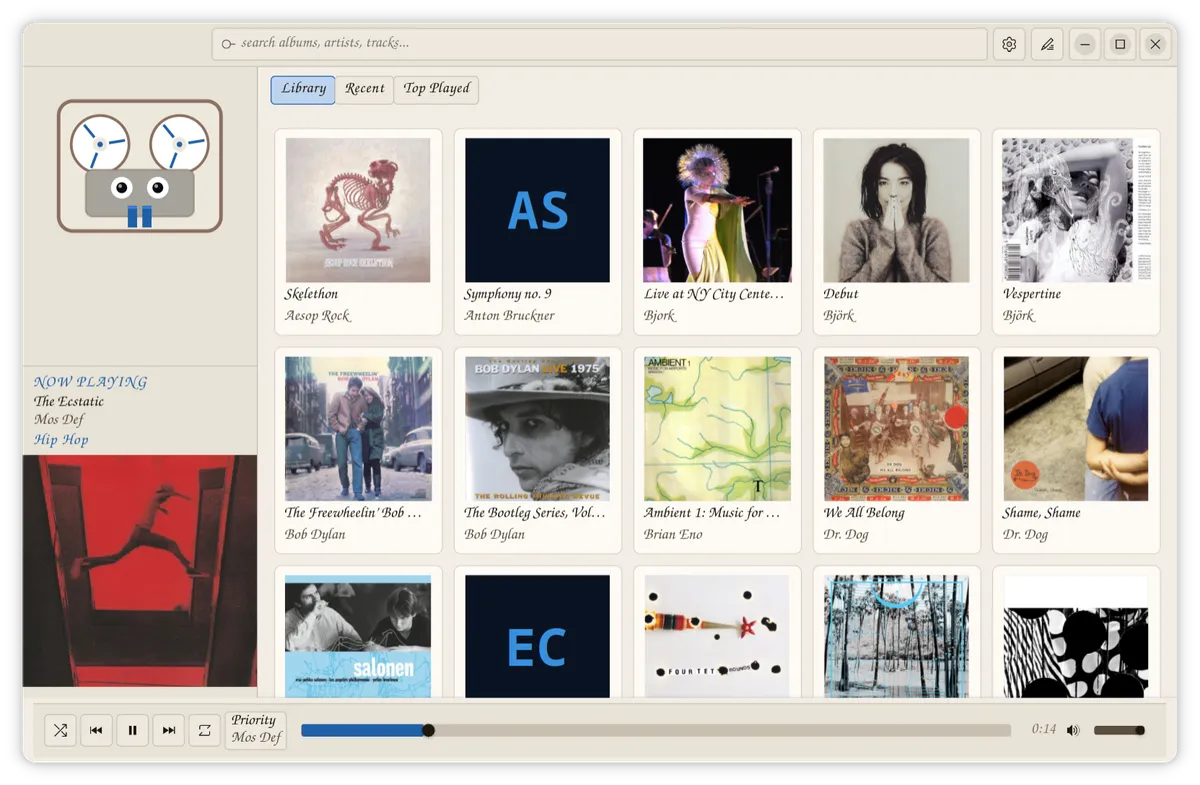Viewport: 1200px width, 785px height.
Task: Open the Ambient 1: Music for Airports cover
Action: click(717, 429)
